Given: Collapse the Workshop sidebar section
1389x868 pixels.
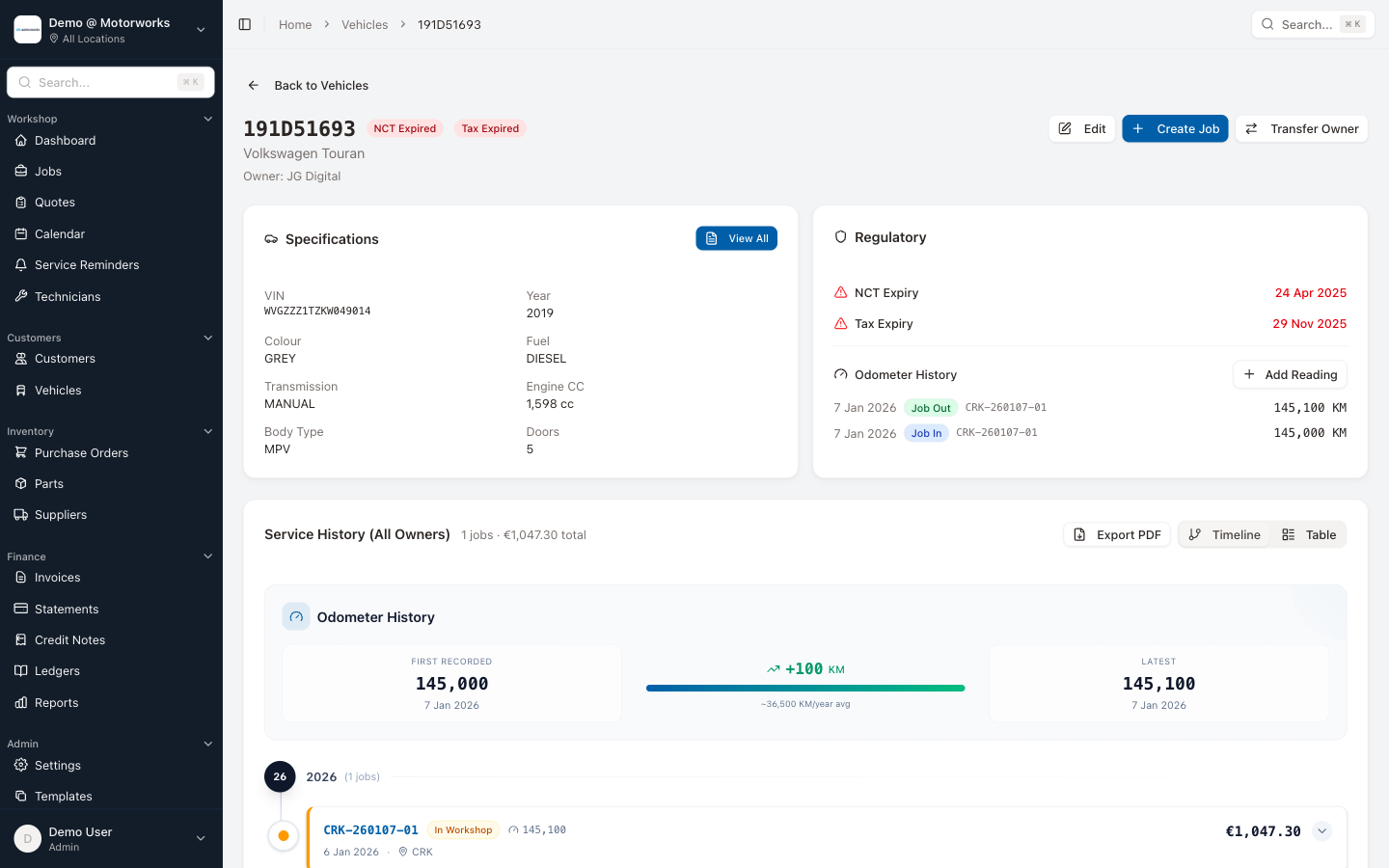Looking at the screenshot, I should click(x=207, y=119).
